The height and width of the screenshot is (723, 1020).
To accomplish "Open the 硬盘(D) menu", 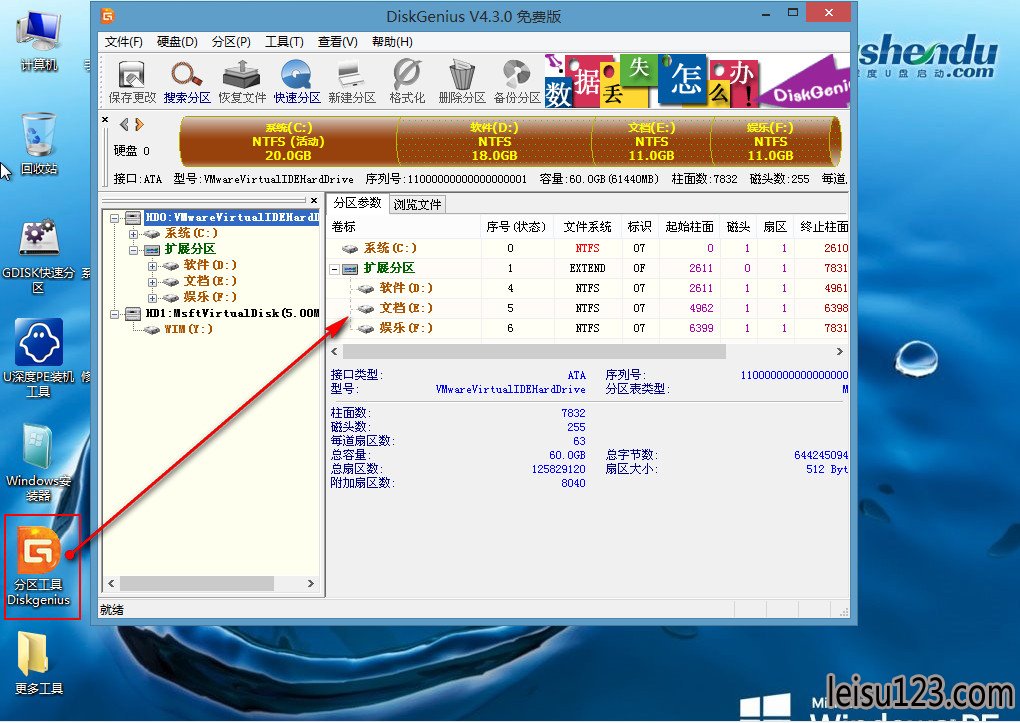I will pyautogui.click(x=177, y=42).
